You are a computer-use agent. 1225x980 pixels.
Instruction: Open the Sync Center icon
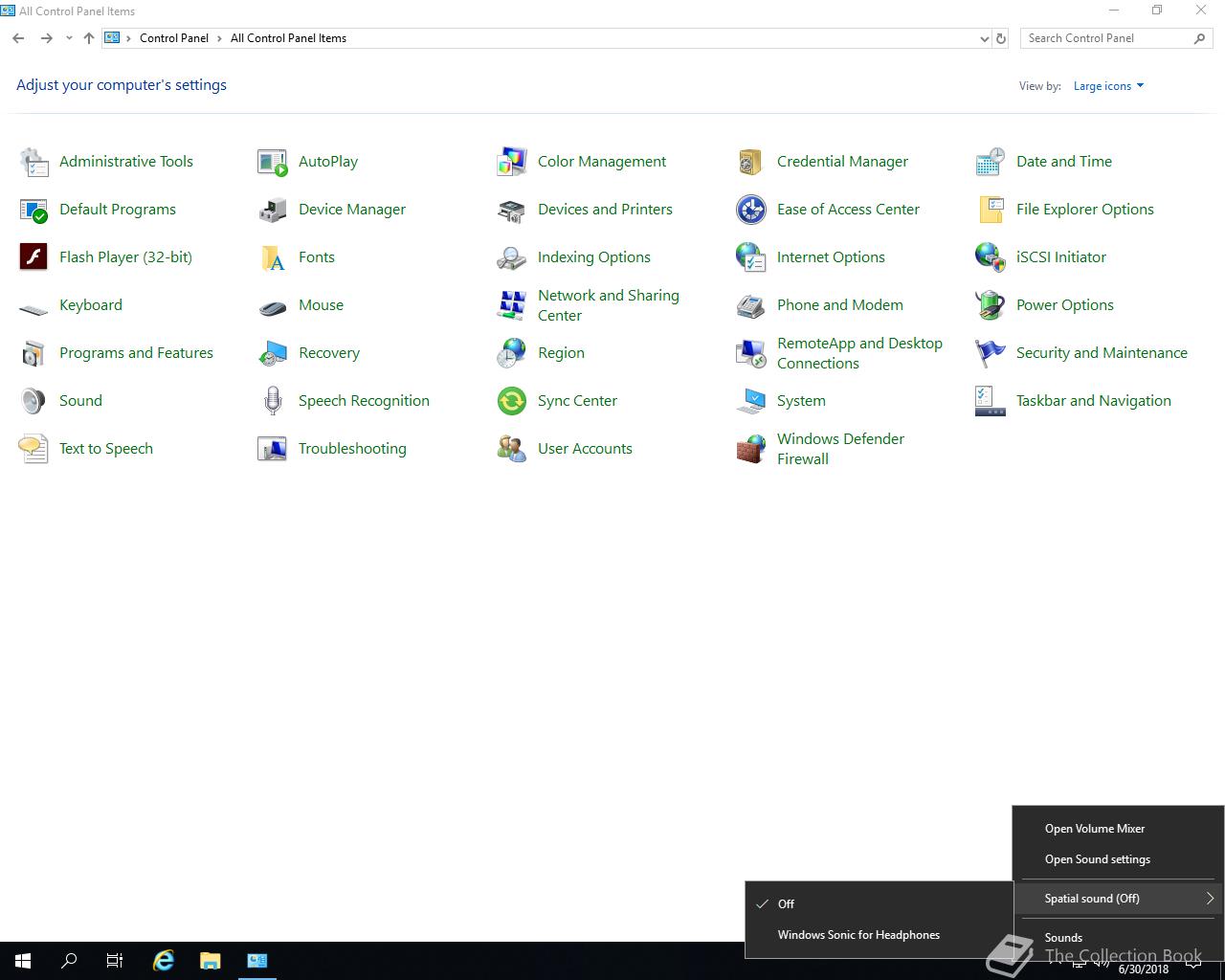point(512,401)
